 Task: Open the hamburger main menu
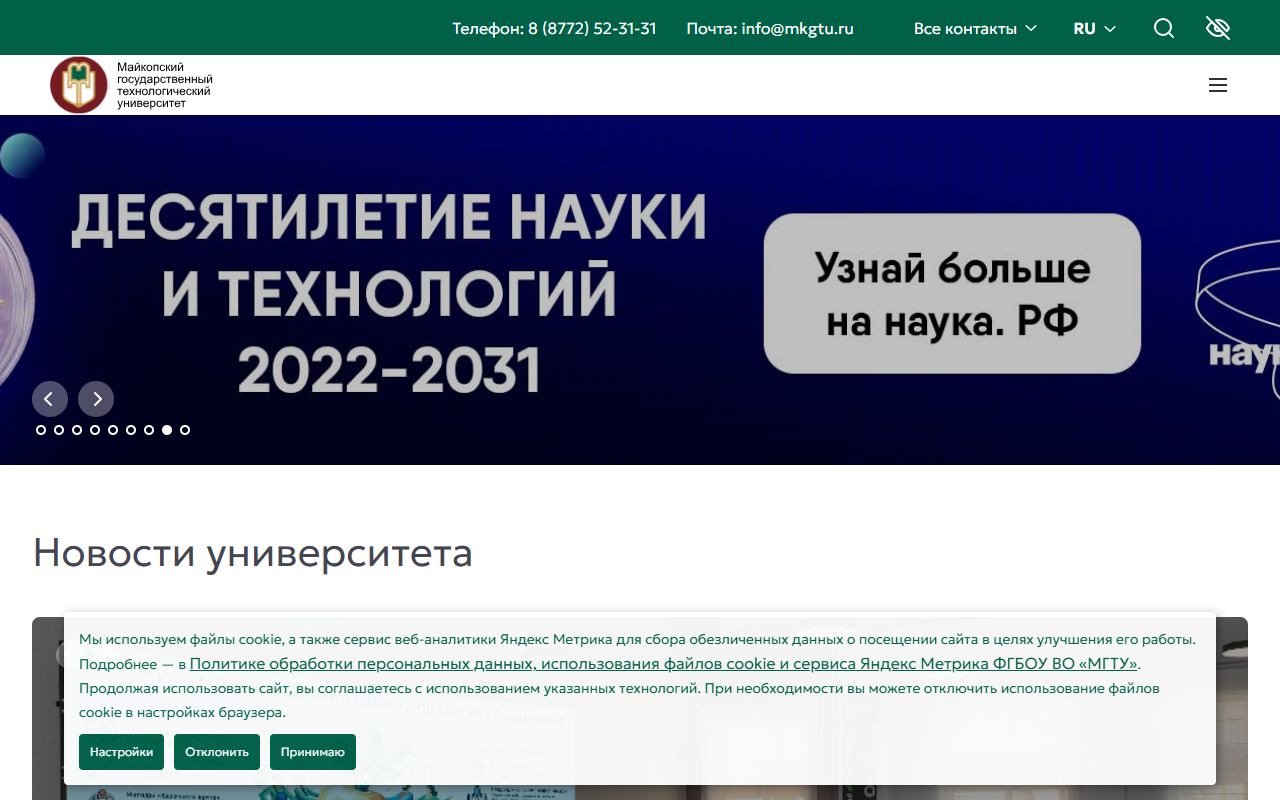[1218, 85]
